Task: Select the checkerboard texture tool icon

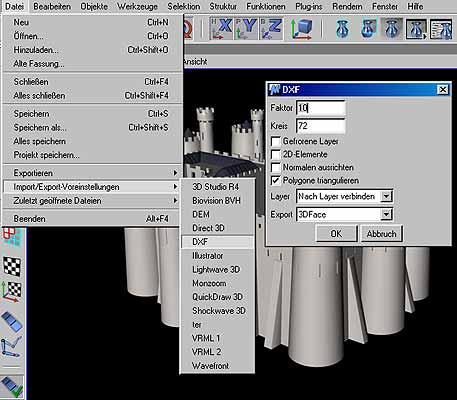Action: (12, 266)
